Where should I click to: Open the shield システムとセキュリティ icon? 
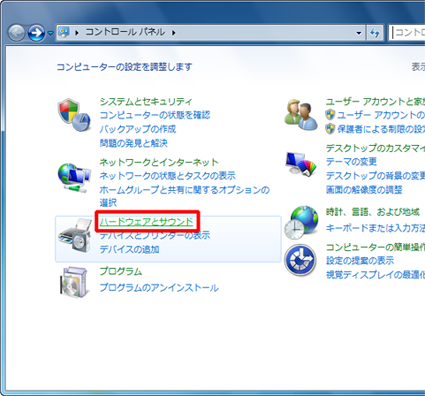pyautogui.click(x=74, y=115)
